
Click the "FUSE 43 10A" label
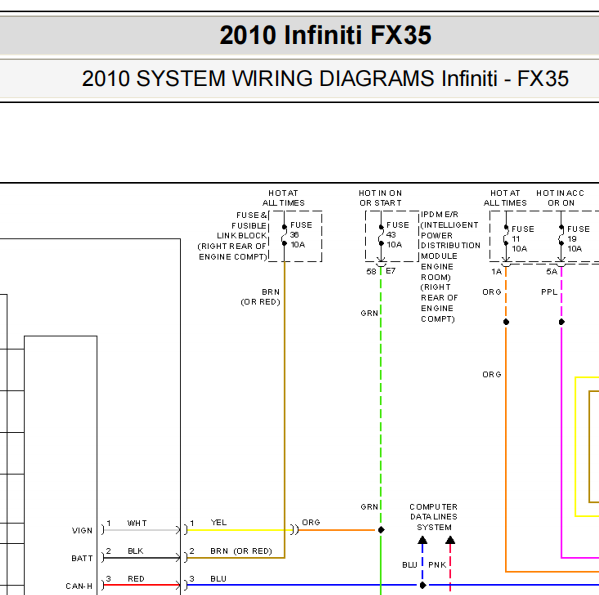coord(397,235)
